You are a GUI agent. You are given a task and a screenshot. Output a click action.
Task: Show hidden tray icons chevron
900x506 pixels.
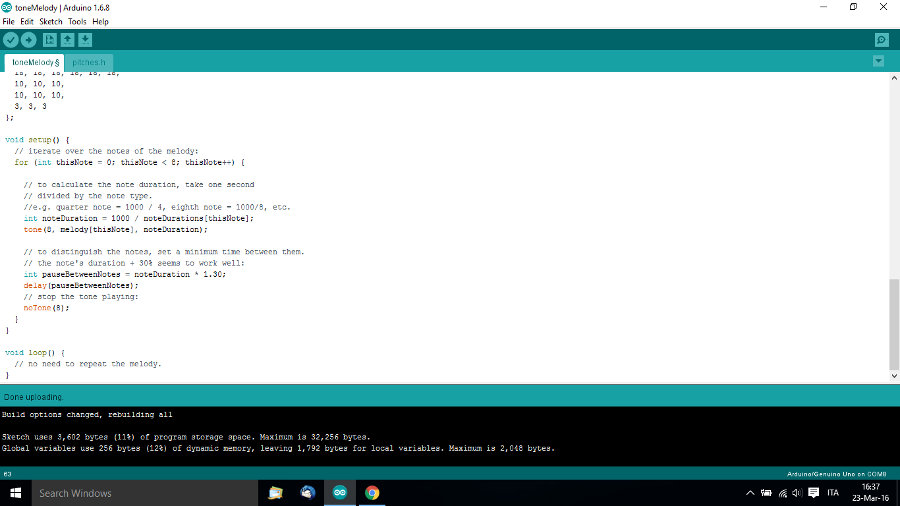click(x=750, y=493)
